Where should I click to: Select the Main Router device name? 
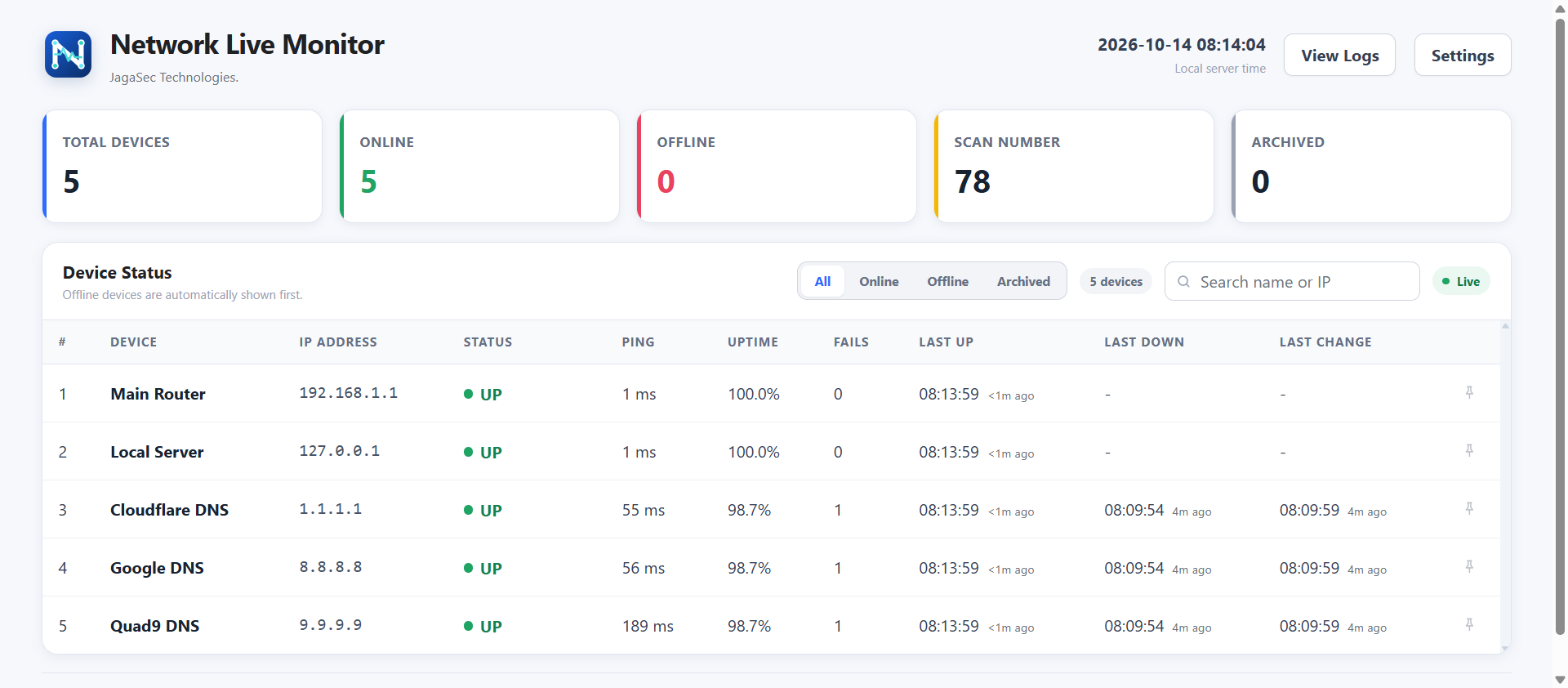click(158, 394)
